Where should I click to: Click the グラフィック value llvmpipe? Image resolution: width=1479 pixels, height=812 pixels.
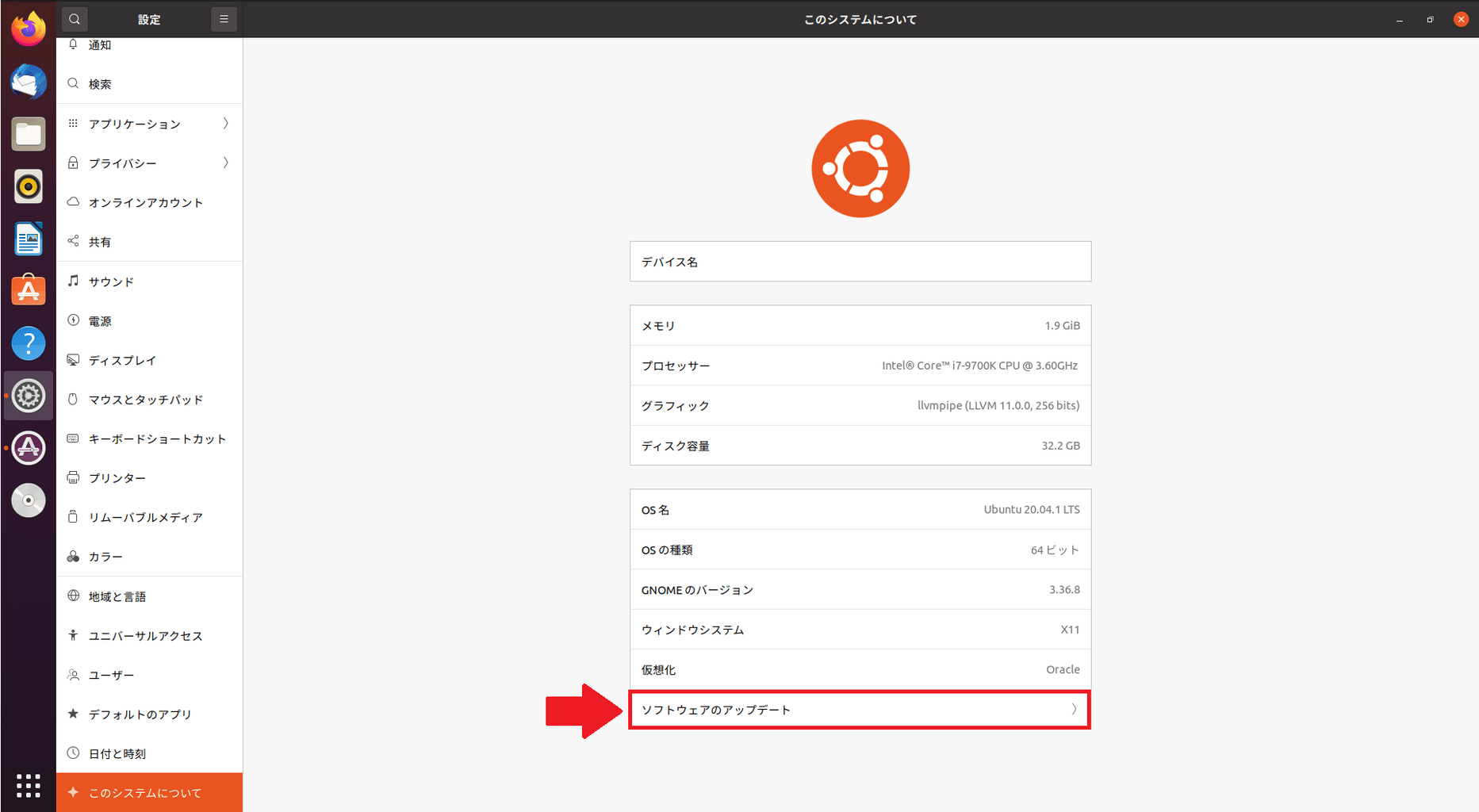[x=998, y=405]
